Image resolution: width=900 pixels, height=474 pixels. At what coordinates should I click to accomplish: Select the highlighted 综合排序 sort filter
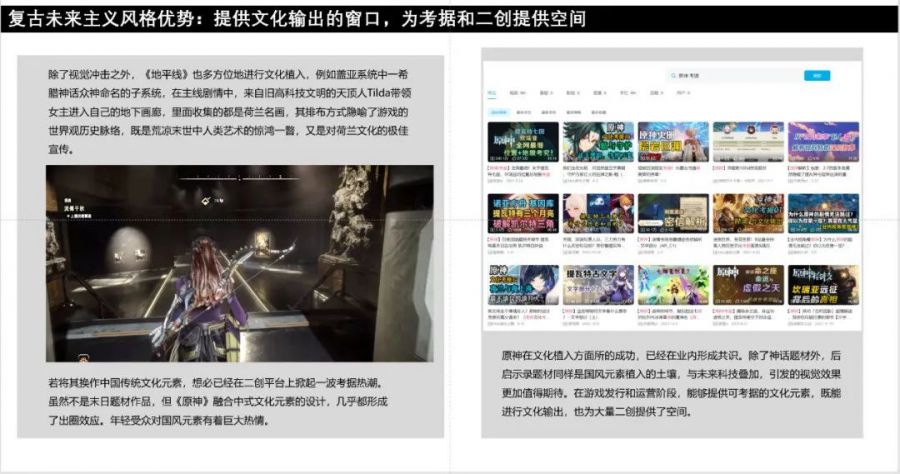tap(499, 112)
